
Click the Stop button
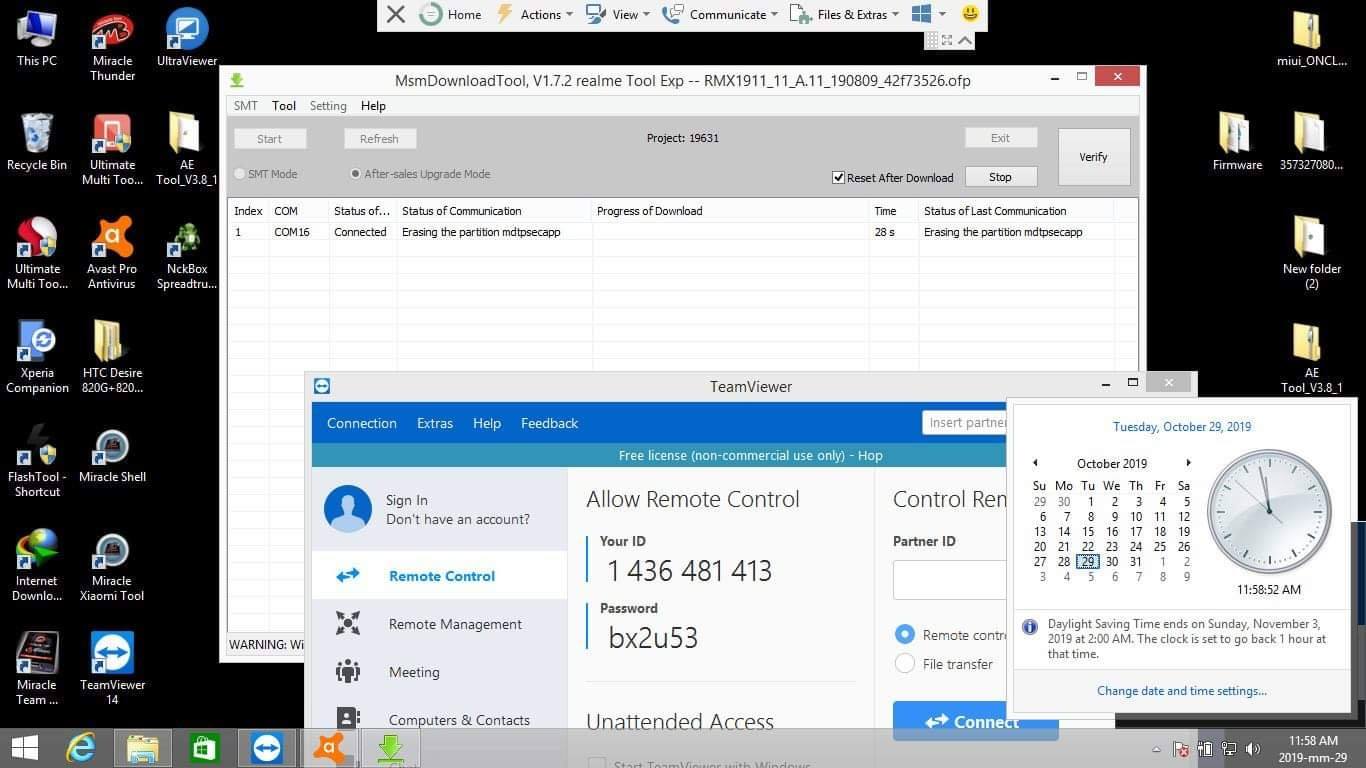tap(1000, 177)
